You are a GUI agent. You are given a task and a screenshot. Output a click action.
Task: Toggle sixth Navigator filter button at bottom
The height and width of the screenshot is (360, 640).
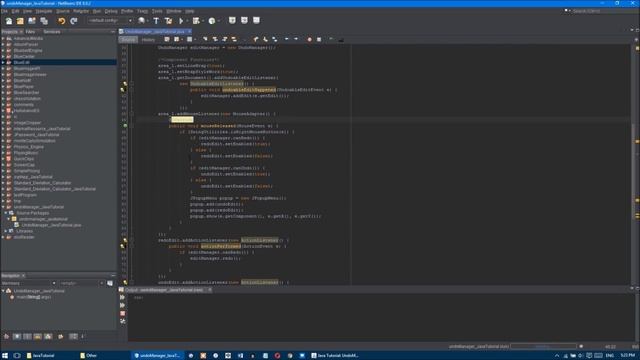click(61, 336)
